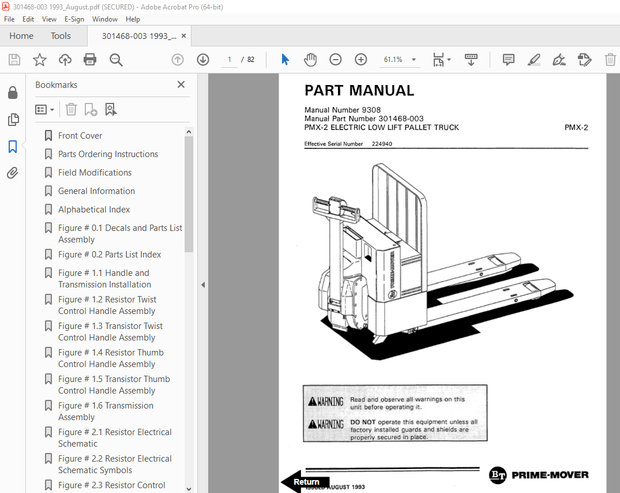Open the bookmarks options list dropdown
The height and width of the screenshot is (493, 620).
[44, 109]
